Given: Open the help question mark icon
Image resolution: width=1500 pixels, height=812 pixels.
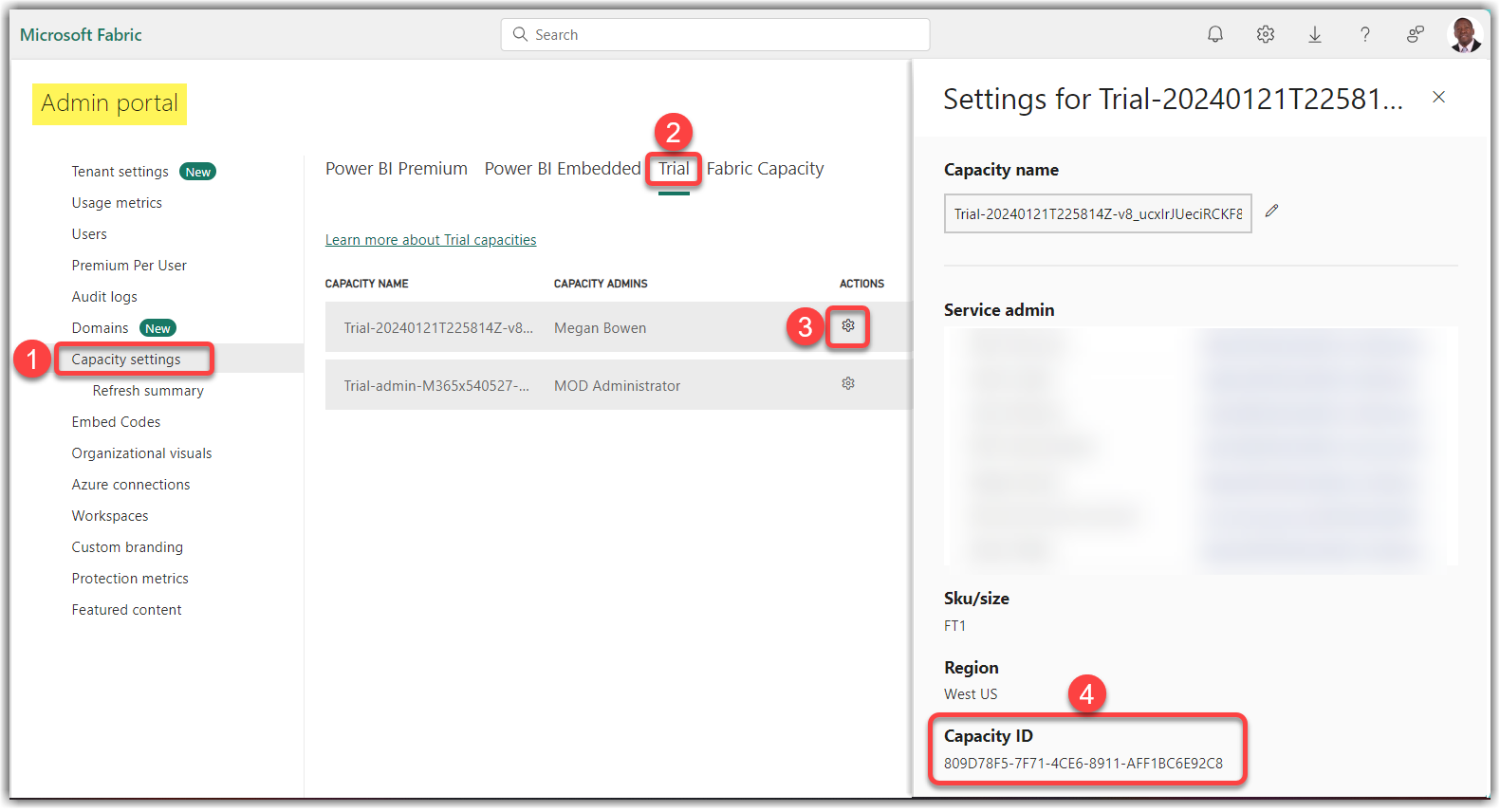Looking at the screenshot, I should click(x=1364, y=35).
